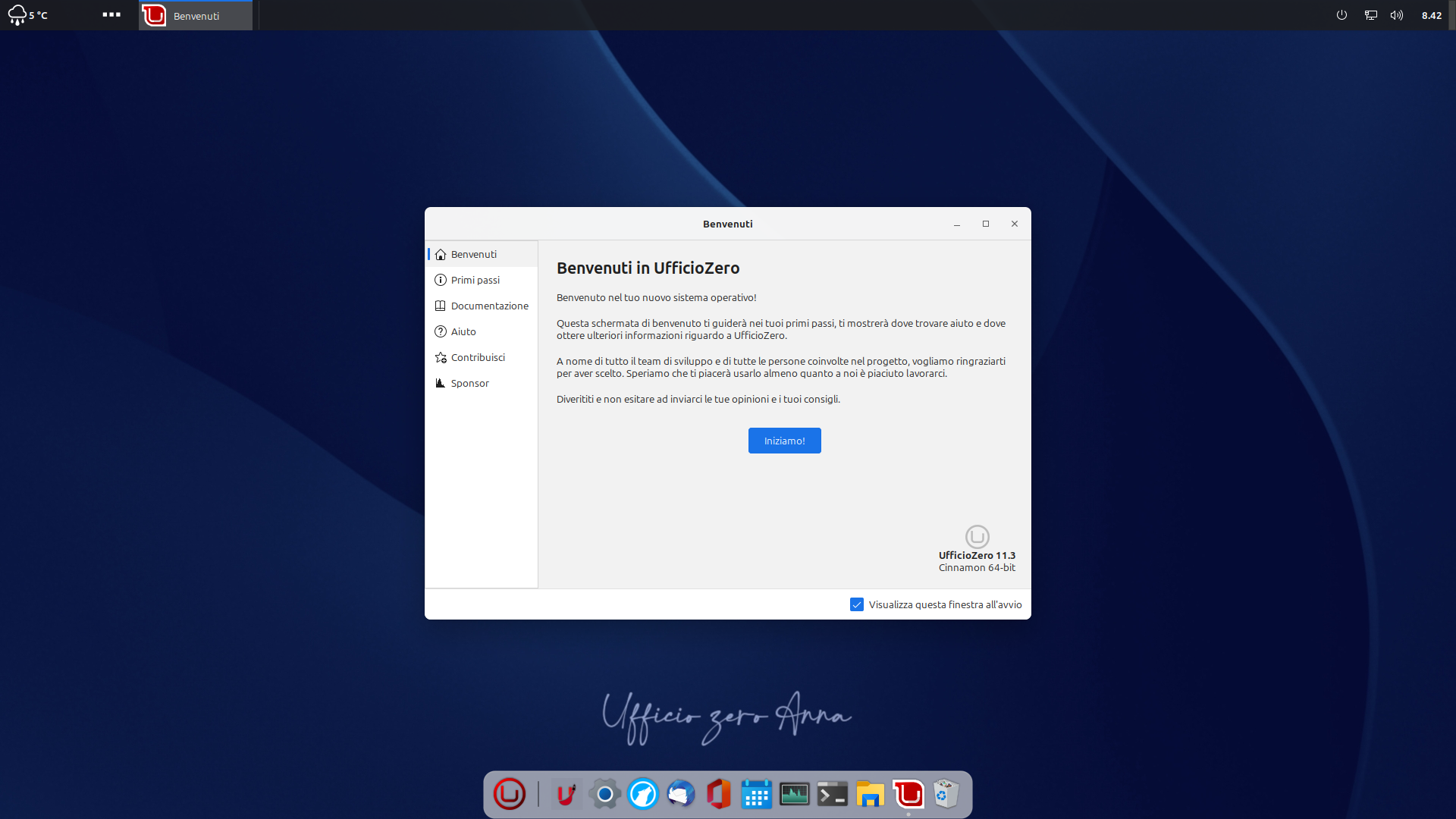This screenshot has width=1456, height=819.
Task: Click the Benvenuti home icon in sidebar
Action: click(x=441, y=254)
